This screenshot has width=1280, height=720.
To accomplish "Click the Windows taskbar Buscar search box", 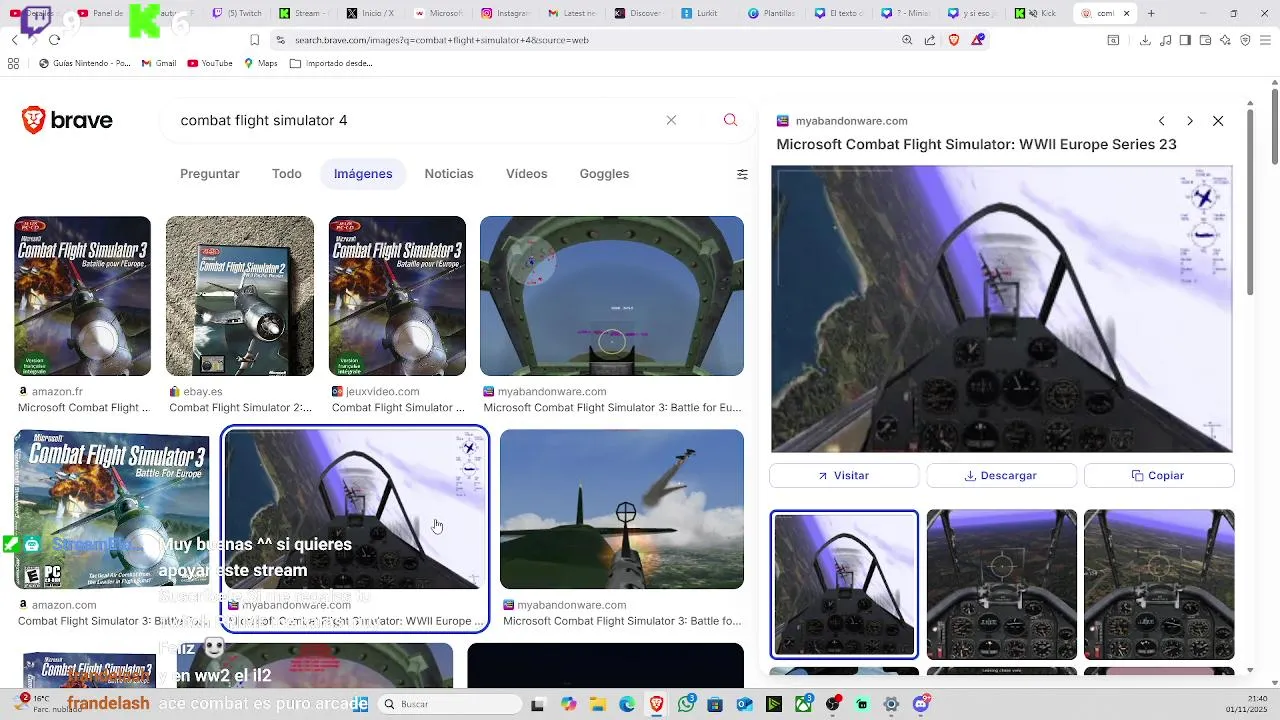I will click(x=450, y=704).
